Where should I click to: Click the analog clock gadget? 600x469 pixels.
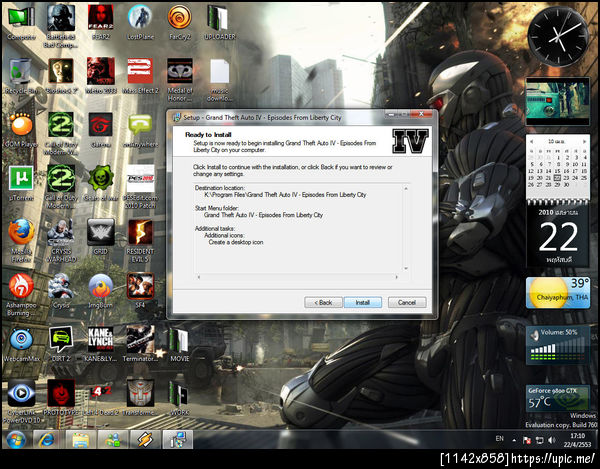pyautogui.click(x=559, y=37)
